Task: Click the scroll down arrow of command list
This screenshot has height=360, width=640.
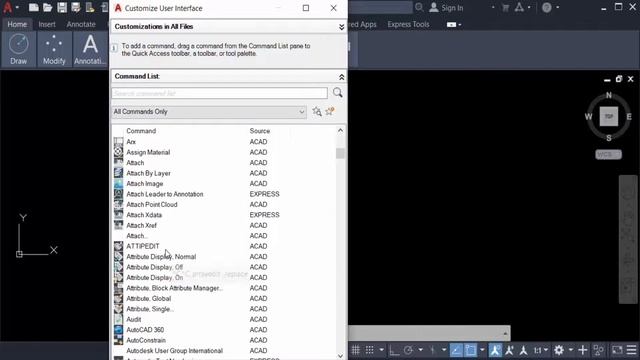Action: (x=340, y=356)
